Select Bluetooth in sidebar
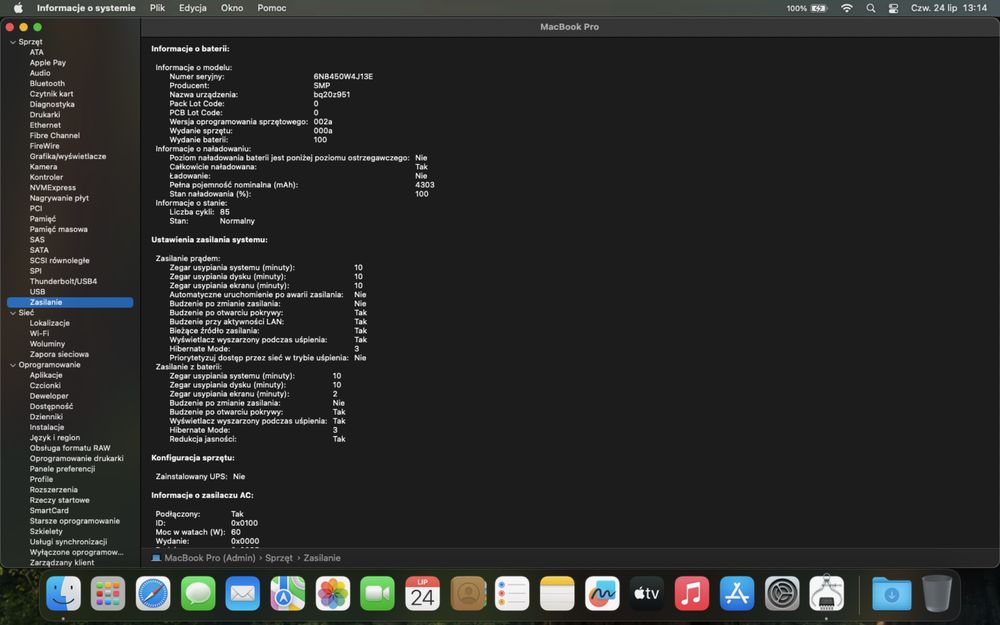The image size is (1000, 625). point(47,84)
